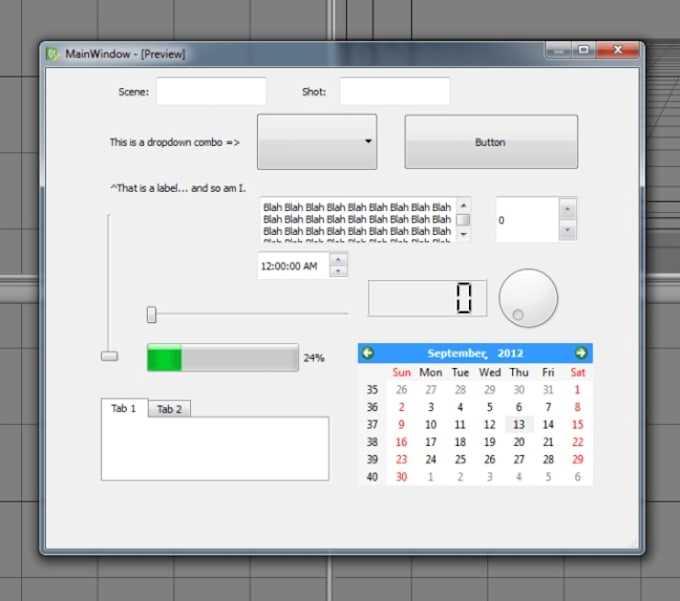The width and height of the screenshot is (680, 601).
Task: Click the 24% progress label
Action: [x=314, y=358]
